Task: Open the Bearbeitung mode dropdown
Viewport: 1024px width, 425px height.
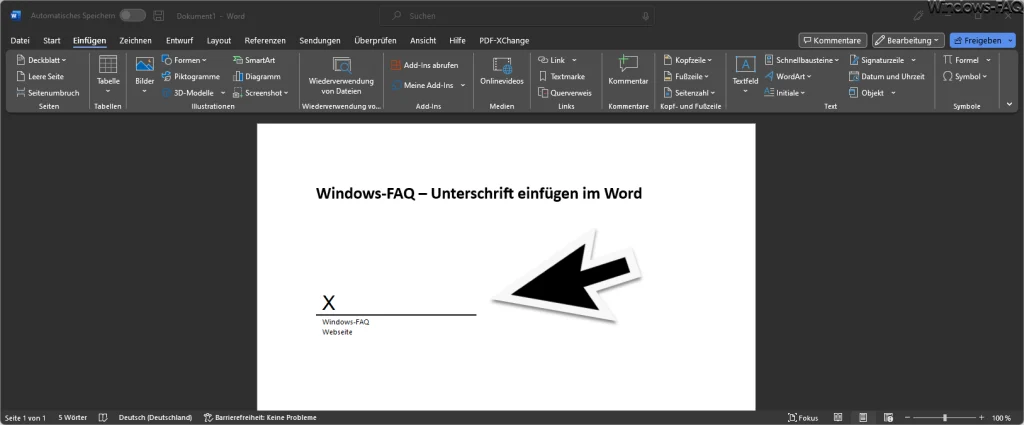Action: (908, 40)
